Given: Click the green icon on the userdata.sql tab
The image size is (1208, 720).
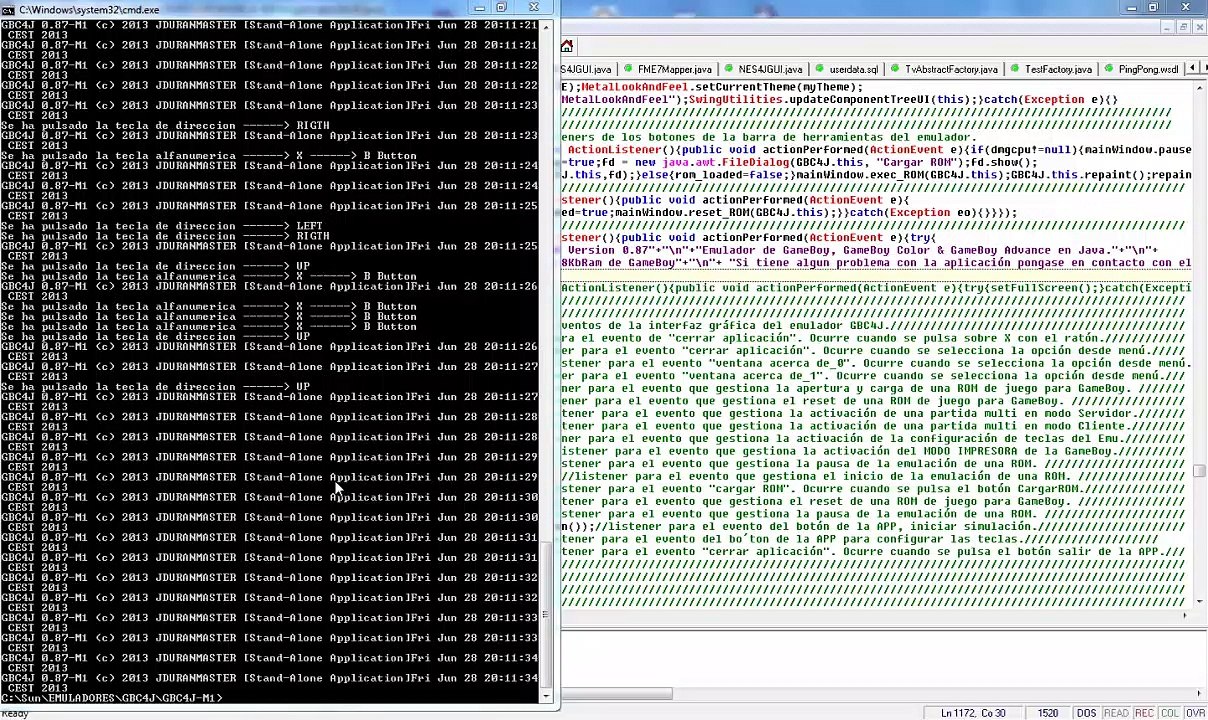Looking at the screenshot, I should 820,70.
